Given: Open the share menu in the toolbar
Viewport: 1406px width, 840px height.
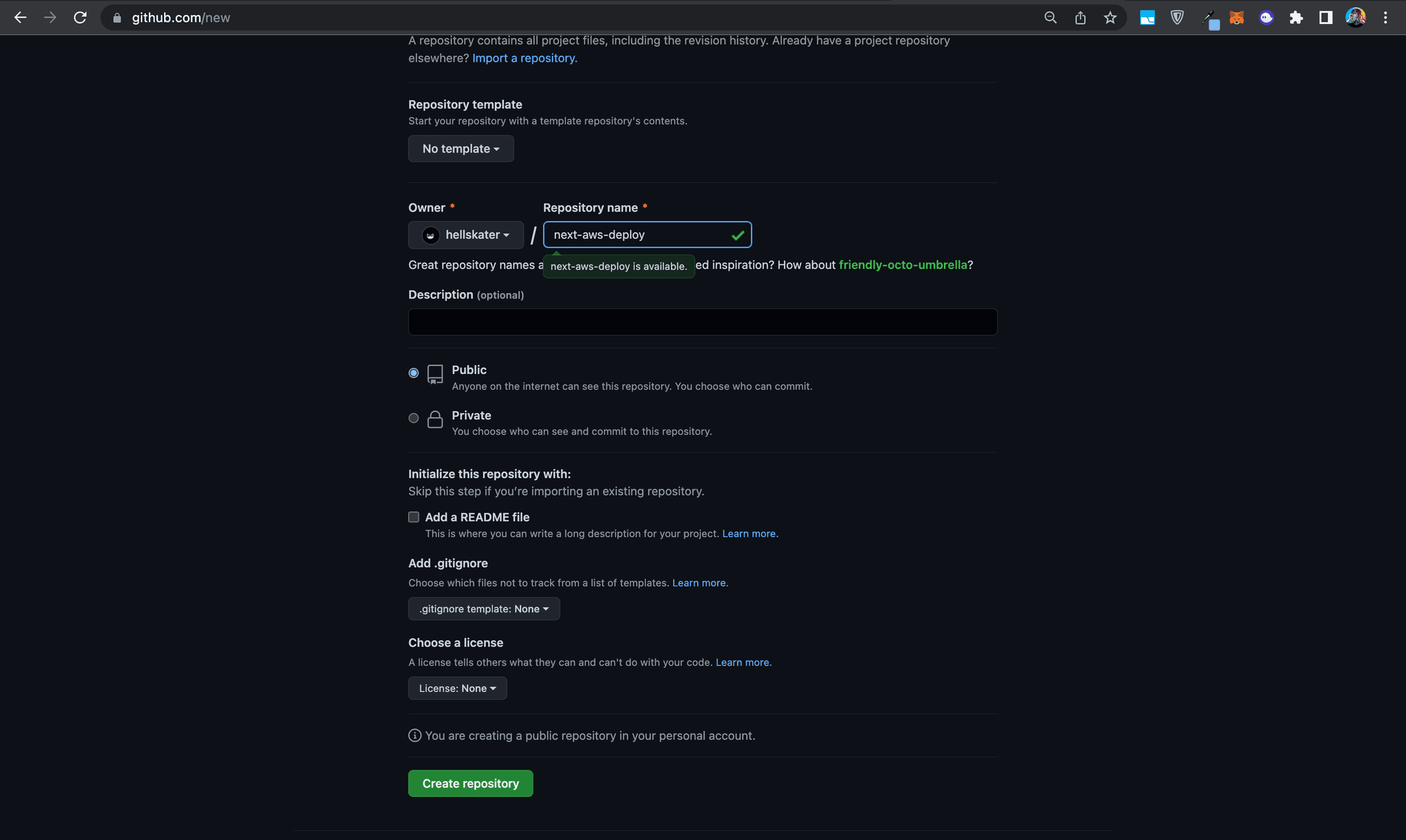Looking at the screenshot, I should tap(1079, 17).
